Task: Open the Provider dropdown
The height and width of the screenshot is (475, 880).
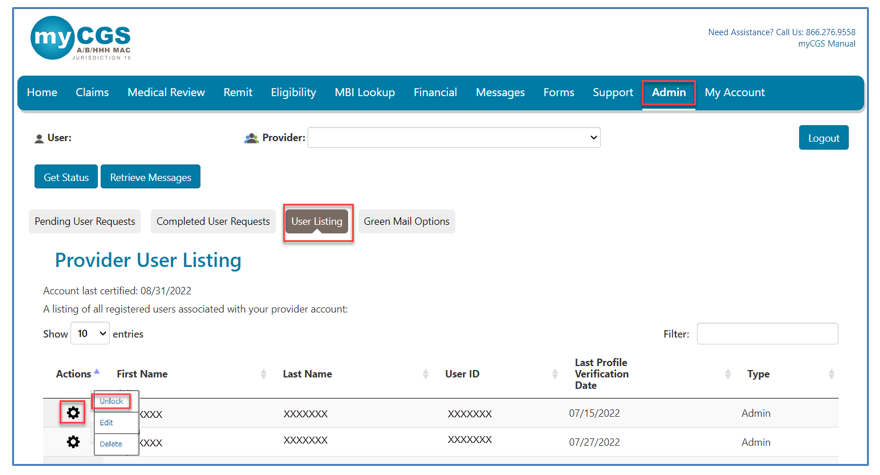Action: point(454,138)
